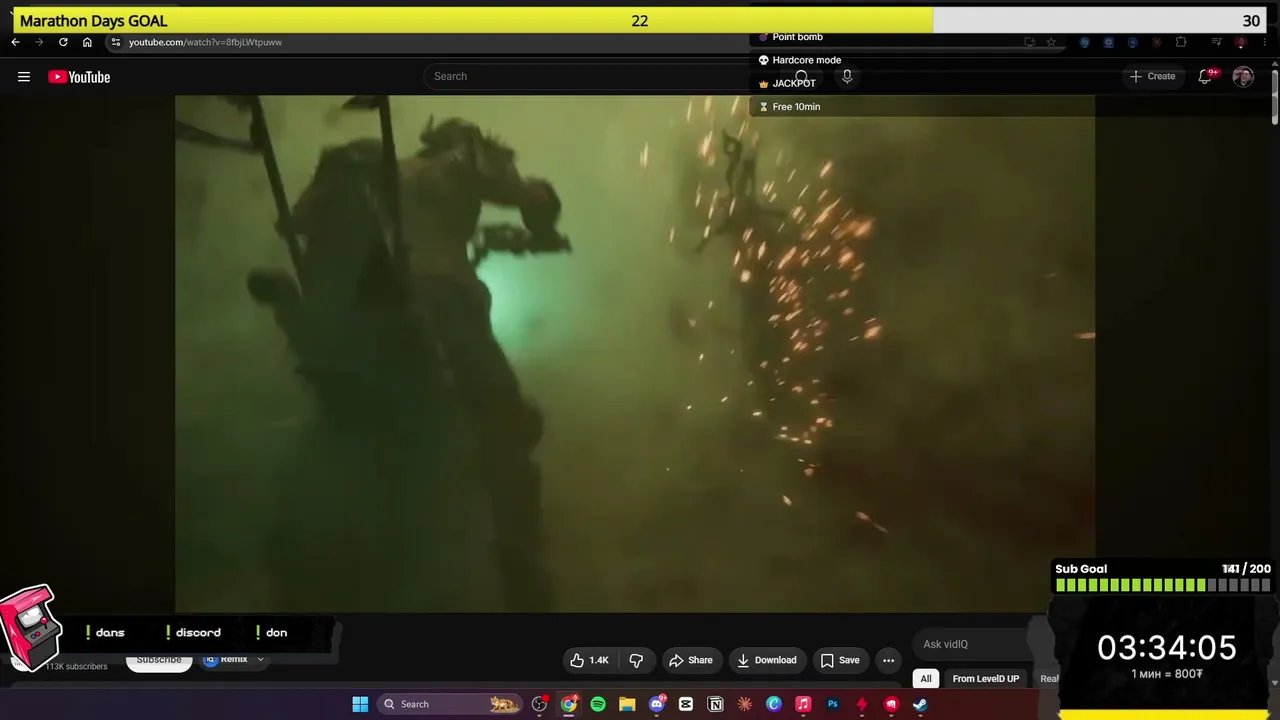The height and width of the screenshot is (720, 1280).
Task: Click the Point bomb reward item
Action: point(790,37)
